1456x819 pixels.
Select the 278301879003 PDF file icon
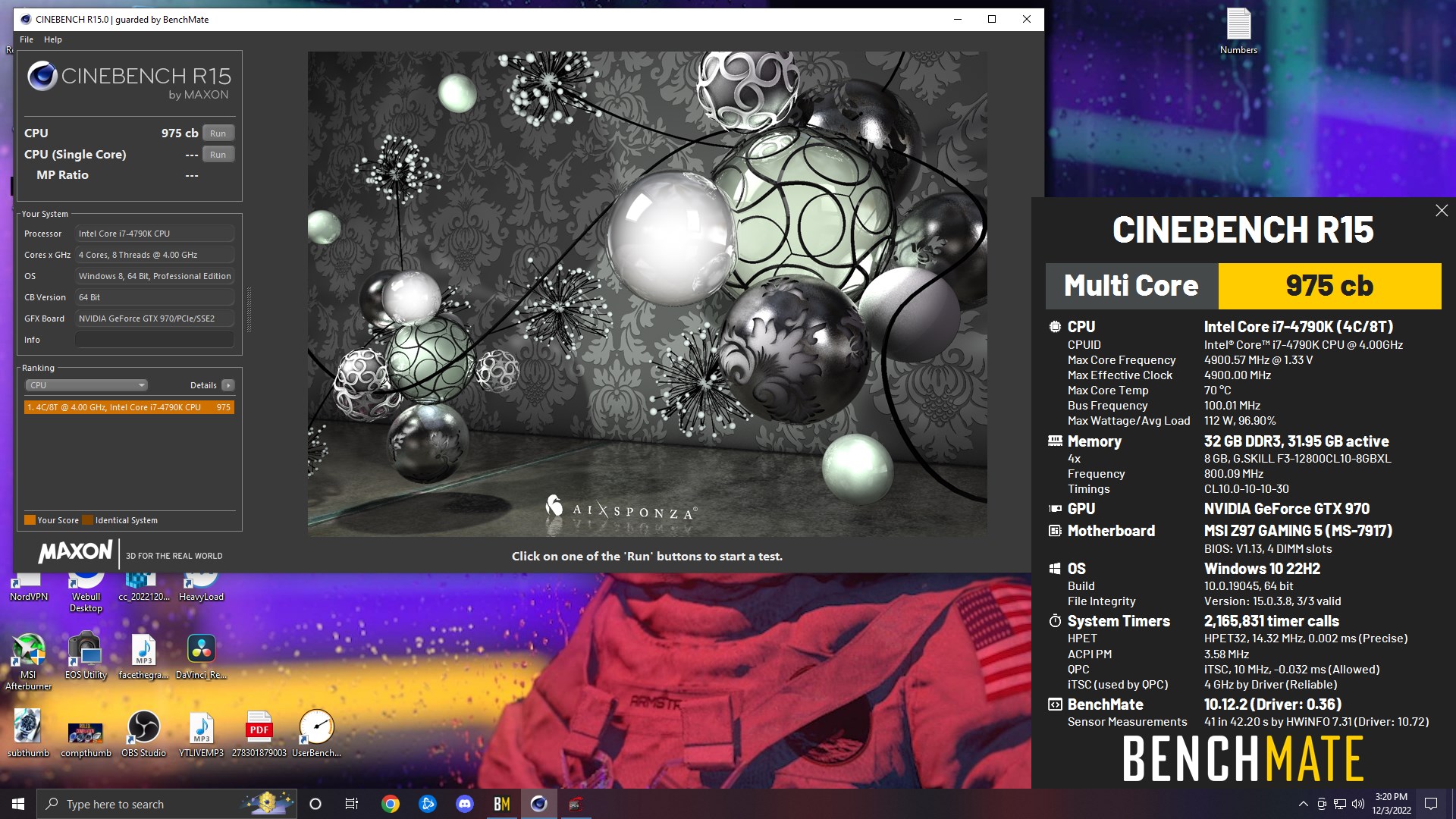pyautogui.click(x=259, y=733)
